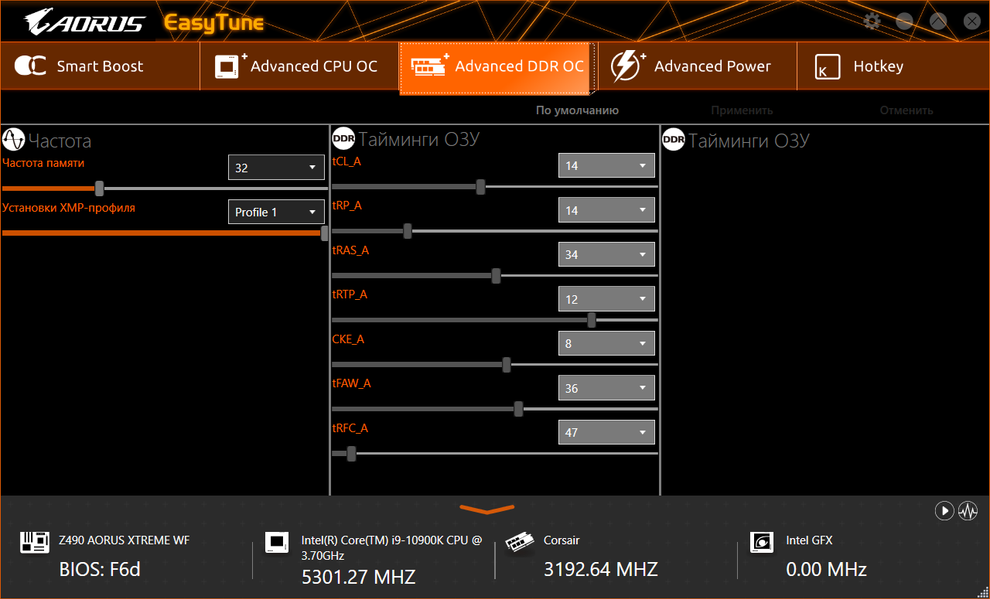Viewport: 990px width, 599px height.
Task: Minimize the EasyTune window
Action: coord(905,21)
